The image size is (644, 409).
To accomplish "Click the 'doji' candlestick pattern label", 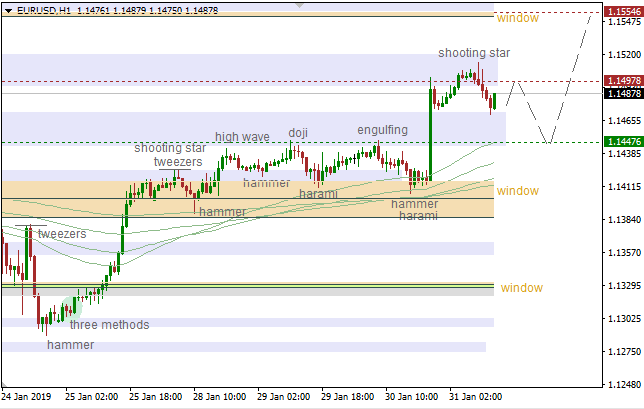I will tap(298, 132).
